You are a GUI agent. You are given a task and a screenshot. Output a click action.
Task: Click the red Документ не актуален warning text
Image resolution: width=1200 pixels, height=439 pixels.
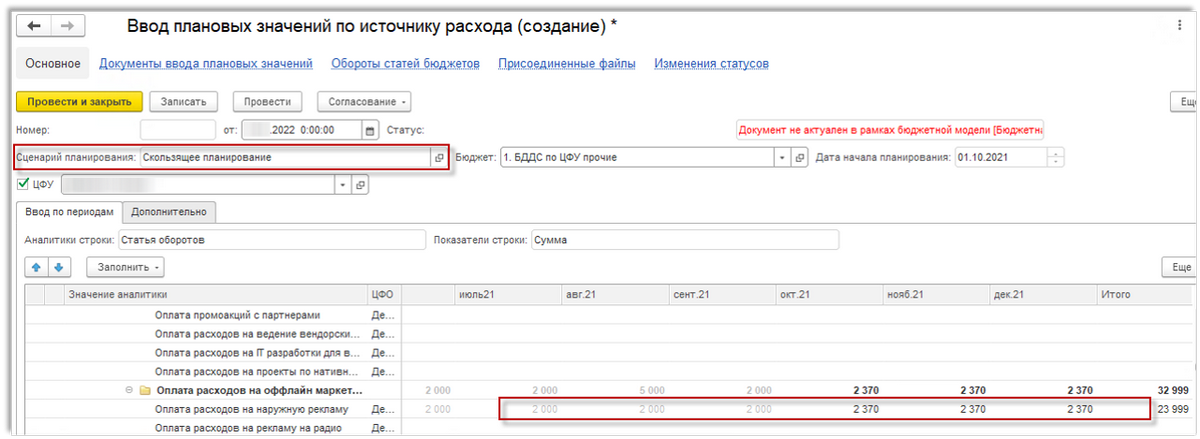click(890, 130)
